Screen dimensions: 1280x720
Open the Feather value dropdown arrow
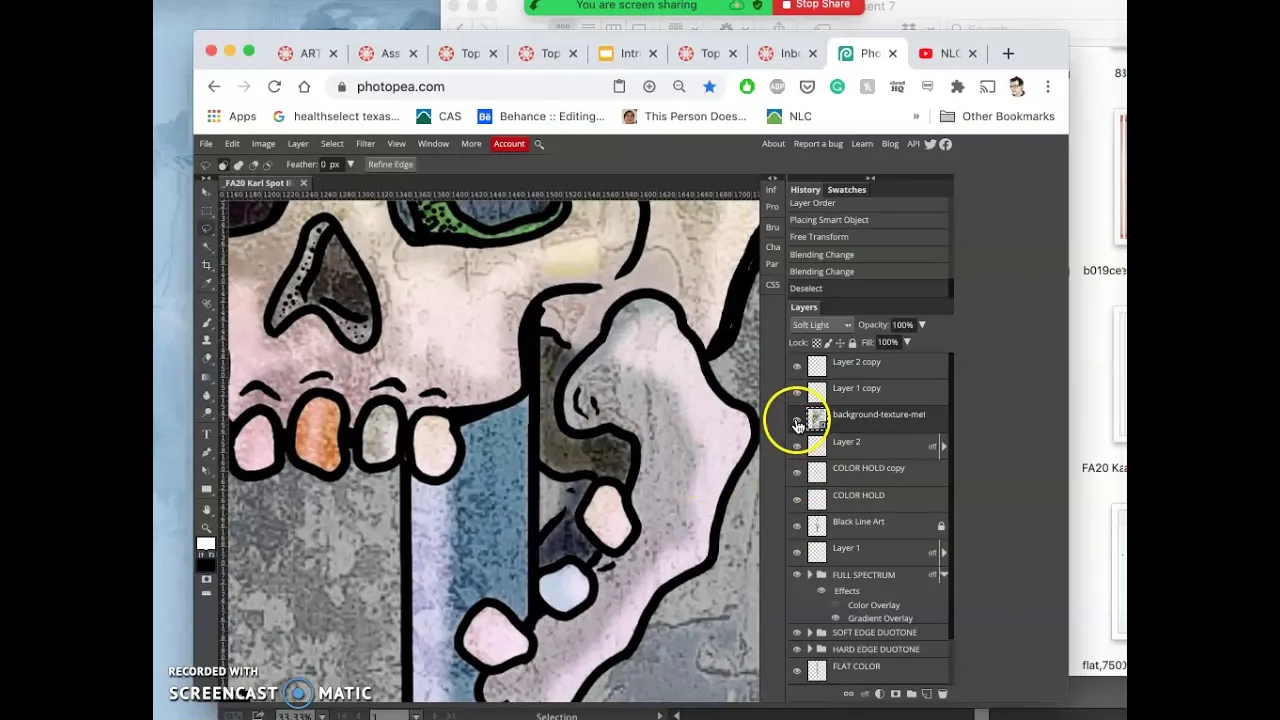click(x=350, y=164)
